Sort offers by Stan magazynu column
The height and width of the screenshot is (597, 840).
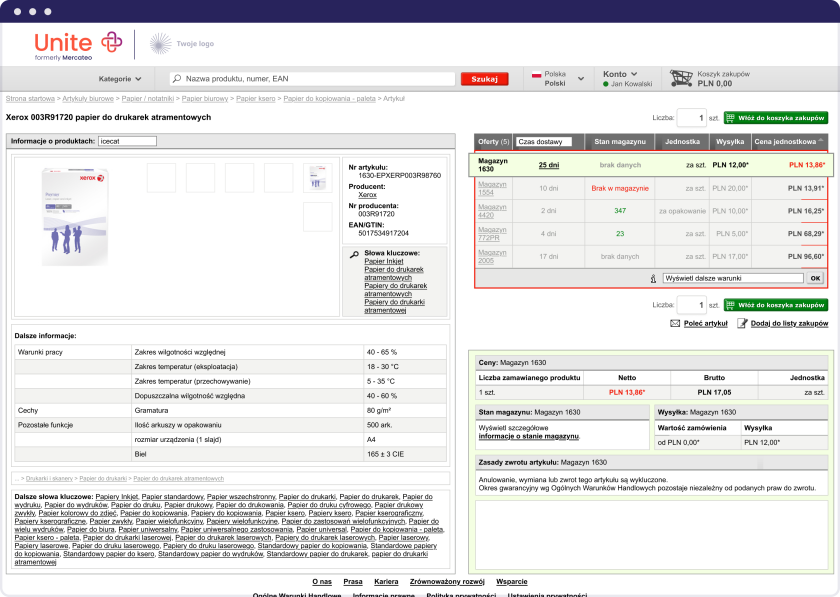(620, 142)
